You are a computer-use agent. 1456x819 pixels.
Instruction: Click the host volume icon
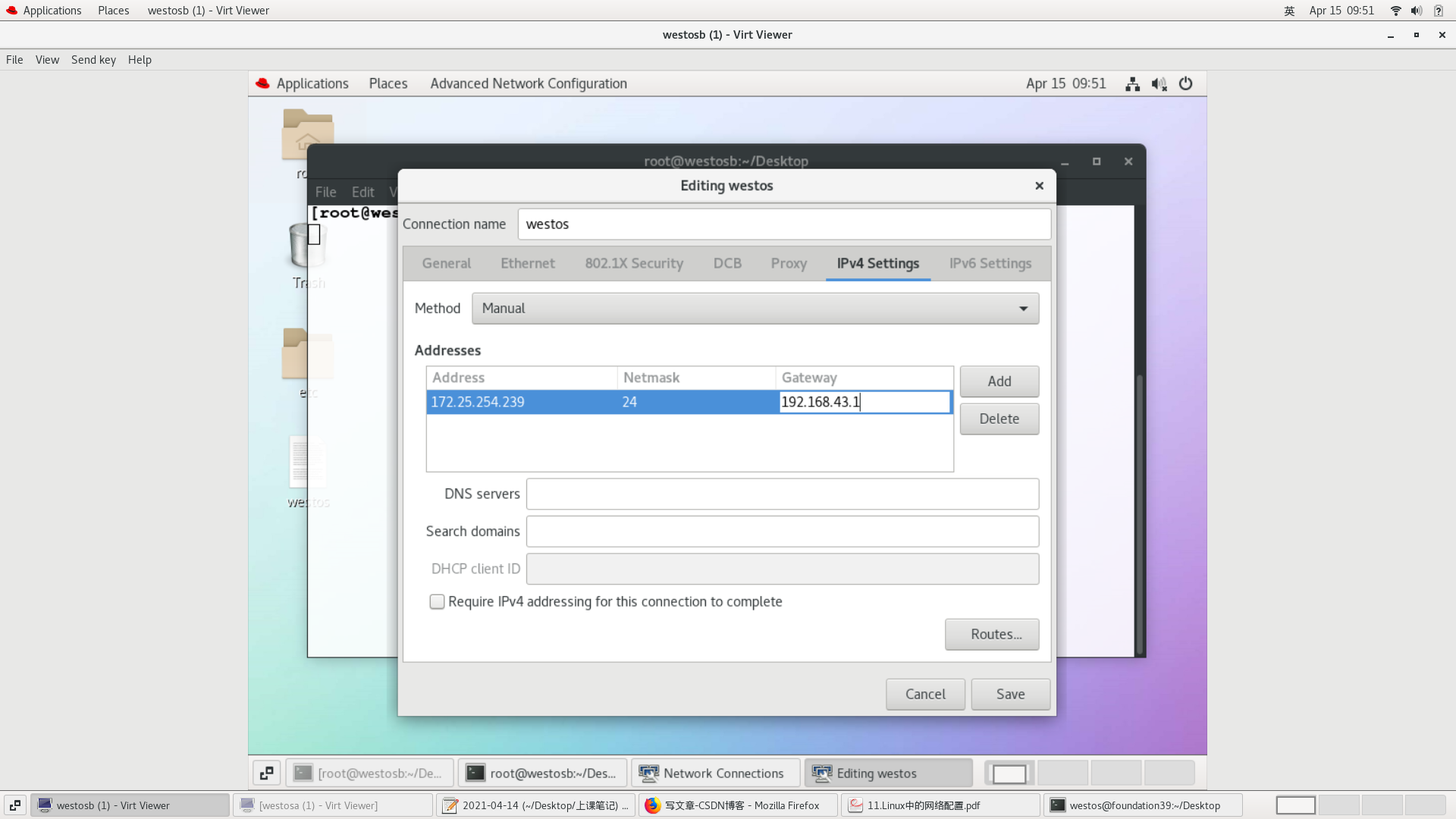(x=1416, y=11)
